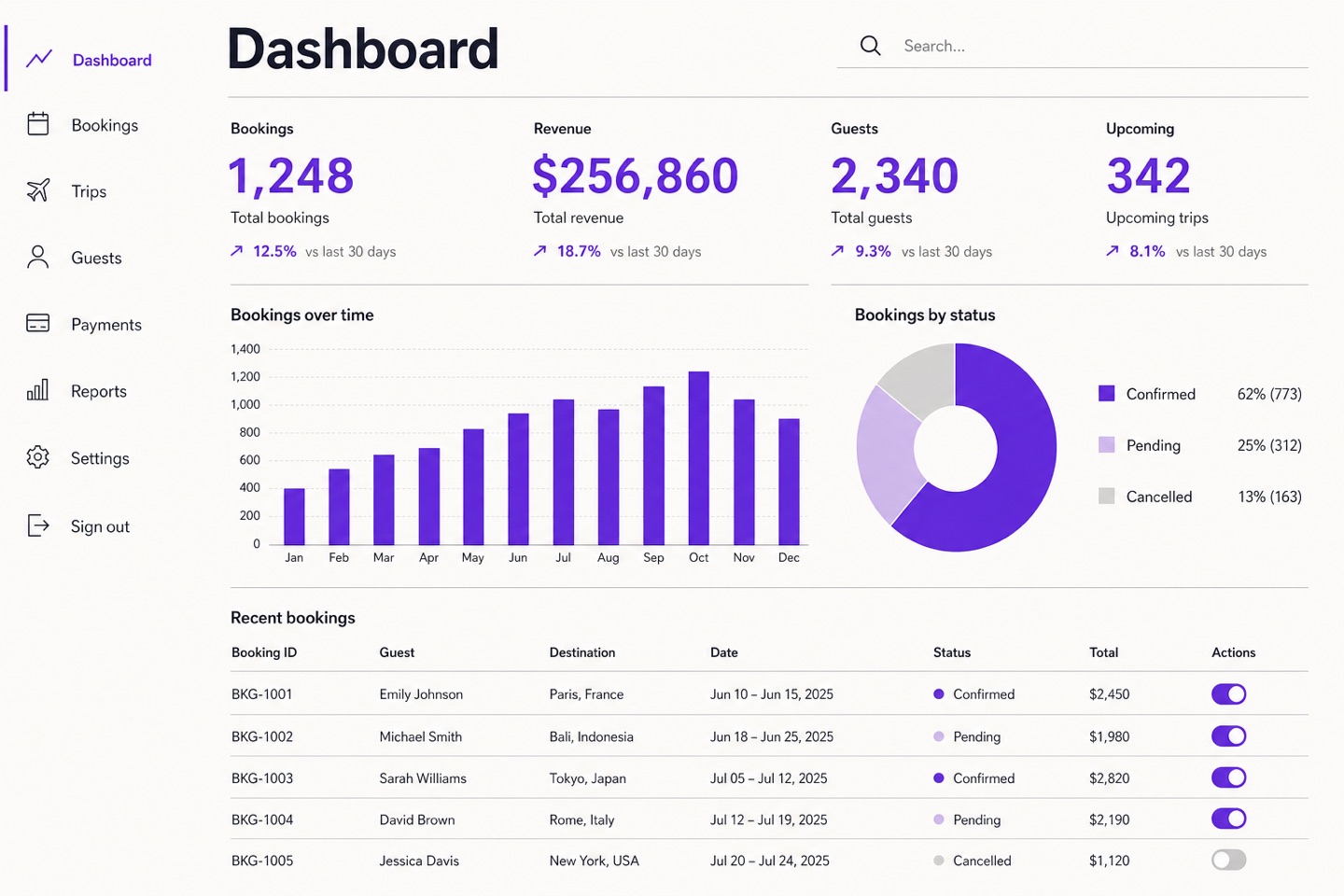Click the status dot for BKG-1005

pos(939,861)
